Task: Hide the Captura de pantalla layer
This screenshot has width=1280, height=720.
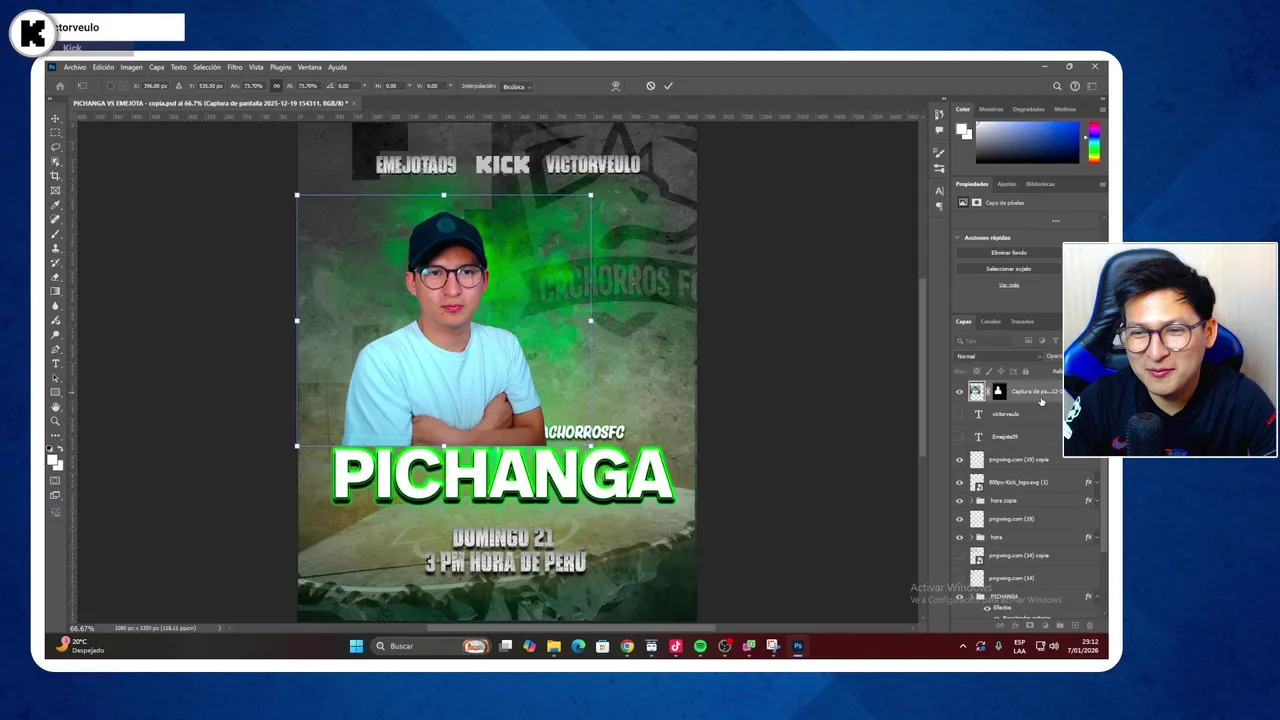Action: coord(959,392)
